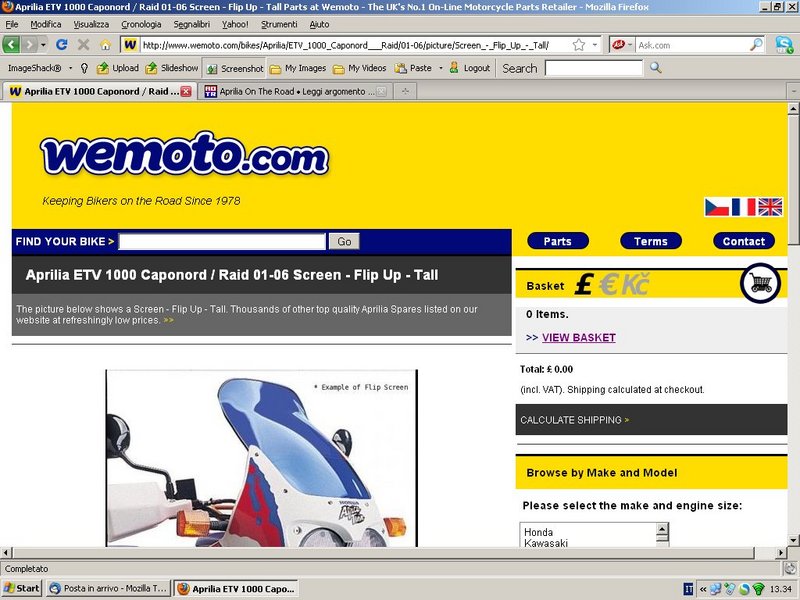
Task: Open the Skype toolbar icon
Action: [784, 45]
